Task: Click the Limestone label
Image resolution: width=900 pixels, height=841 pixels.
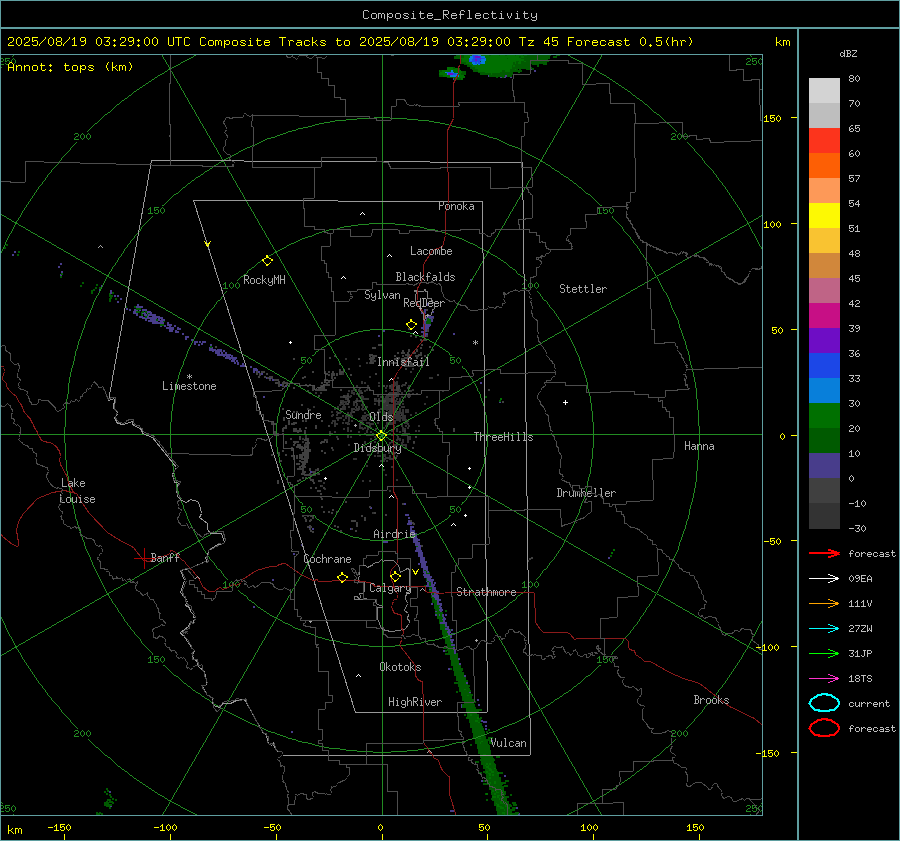Action: (189, 386)
